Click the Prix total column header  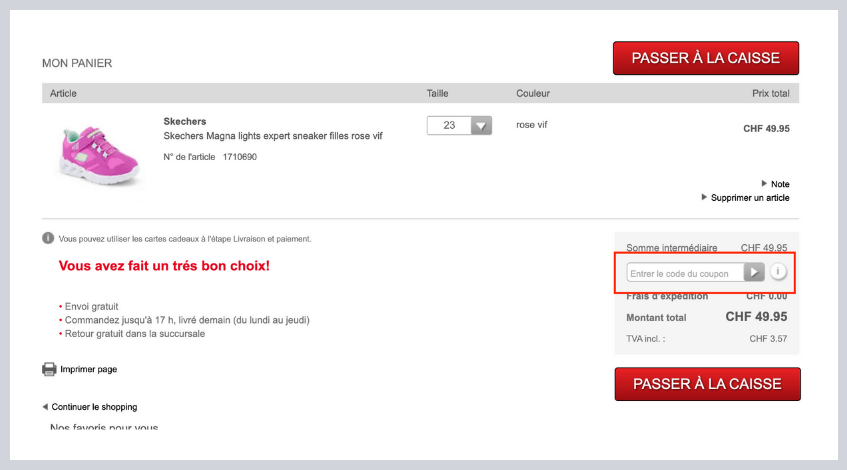coord(771,93)
